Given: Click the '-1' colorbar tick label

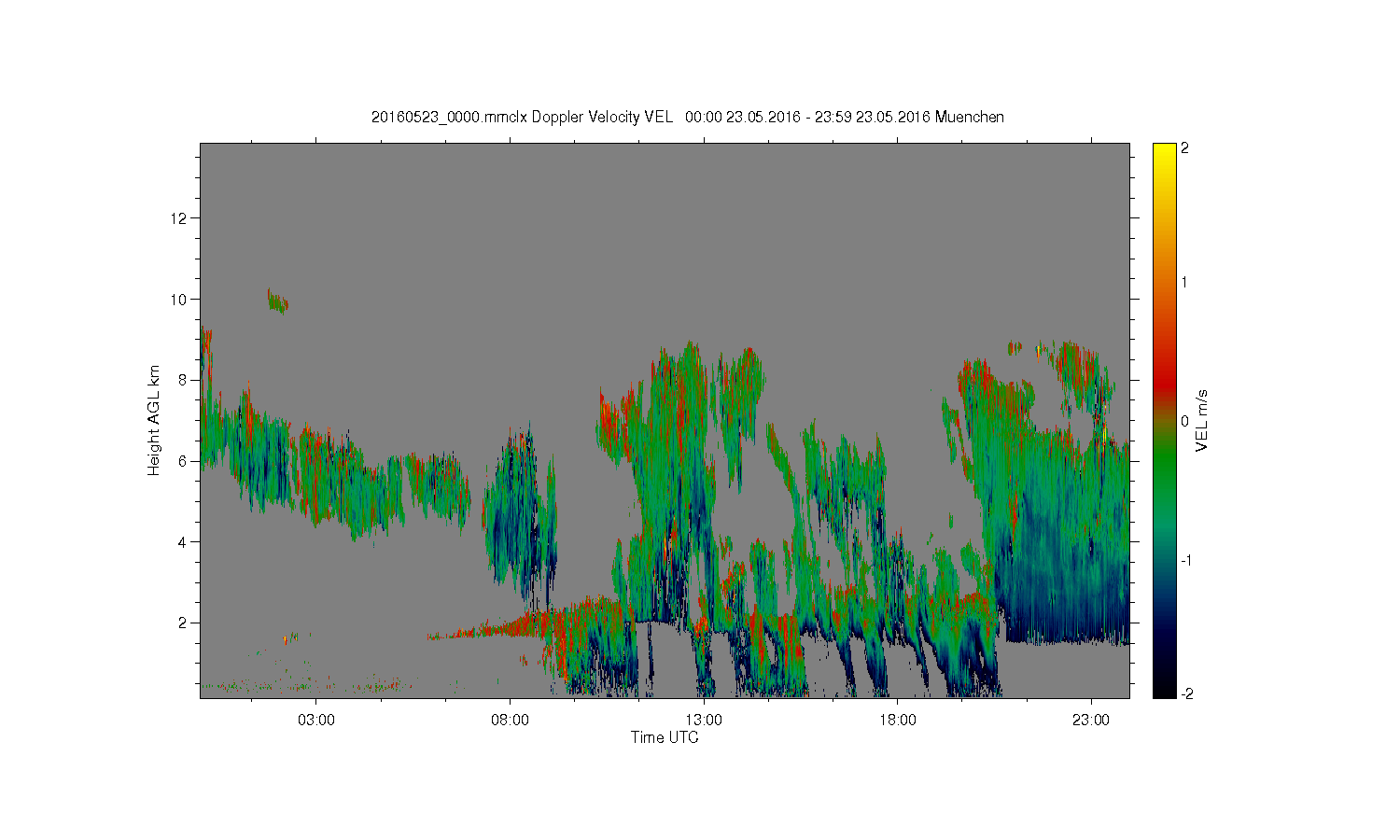Looking at the screenshot, I should coord(1186,560).
